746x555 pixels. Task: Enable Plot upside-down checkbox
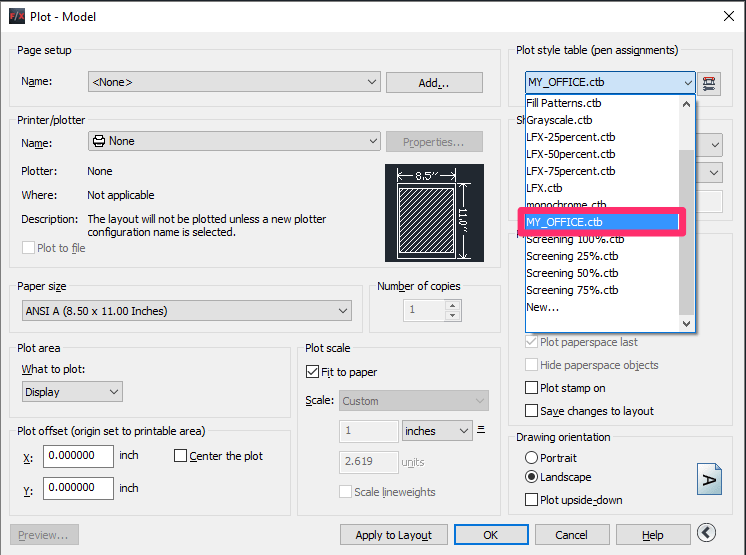tap(531, 500)
